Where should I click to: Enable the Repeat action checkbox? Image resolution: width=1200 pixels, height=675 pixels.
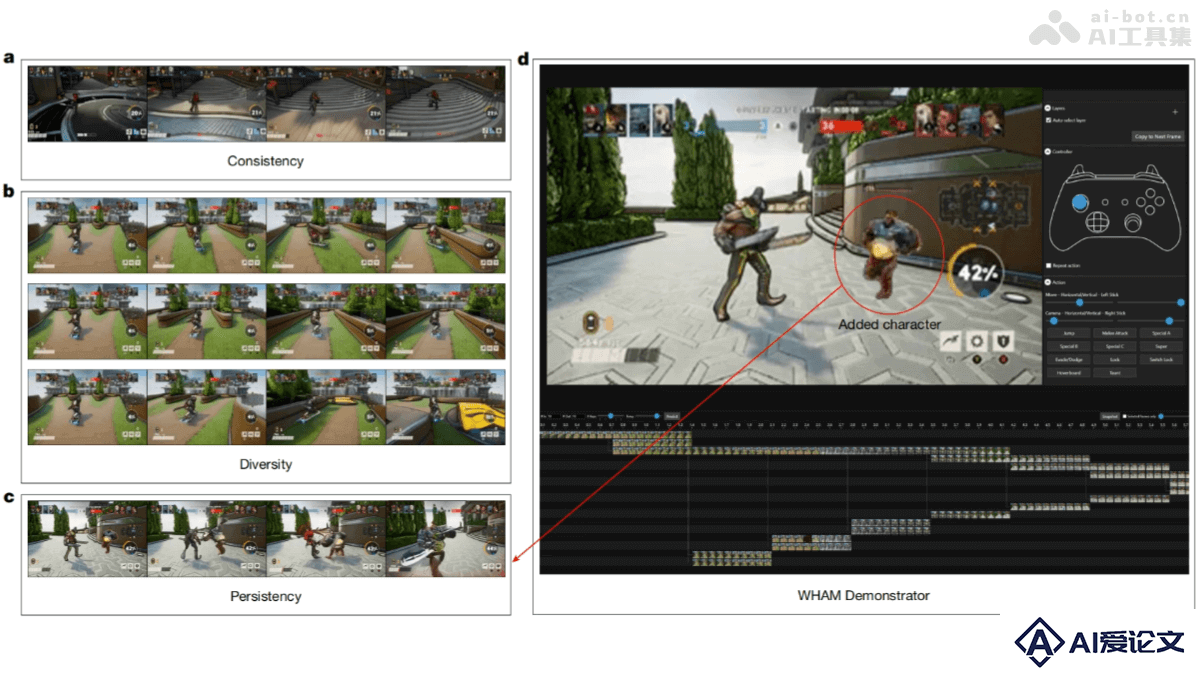1048,265
